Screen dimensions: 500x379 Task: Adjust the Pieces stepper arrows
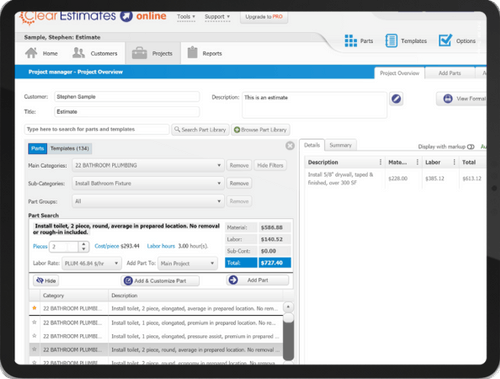[x=84, y=246]
